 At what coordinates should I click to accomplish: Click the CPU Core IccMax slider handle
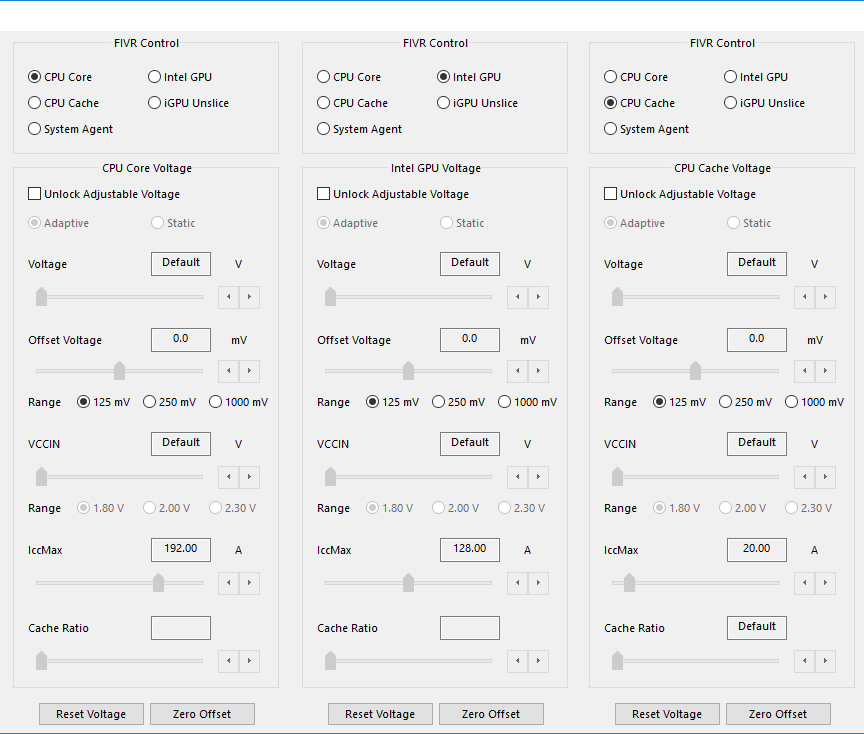(158, 583)
